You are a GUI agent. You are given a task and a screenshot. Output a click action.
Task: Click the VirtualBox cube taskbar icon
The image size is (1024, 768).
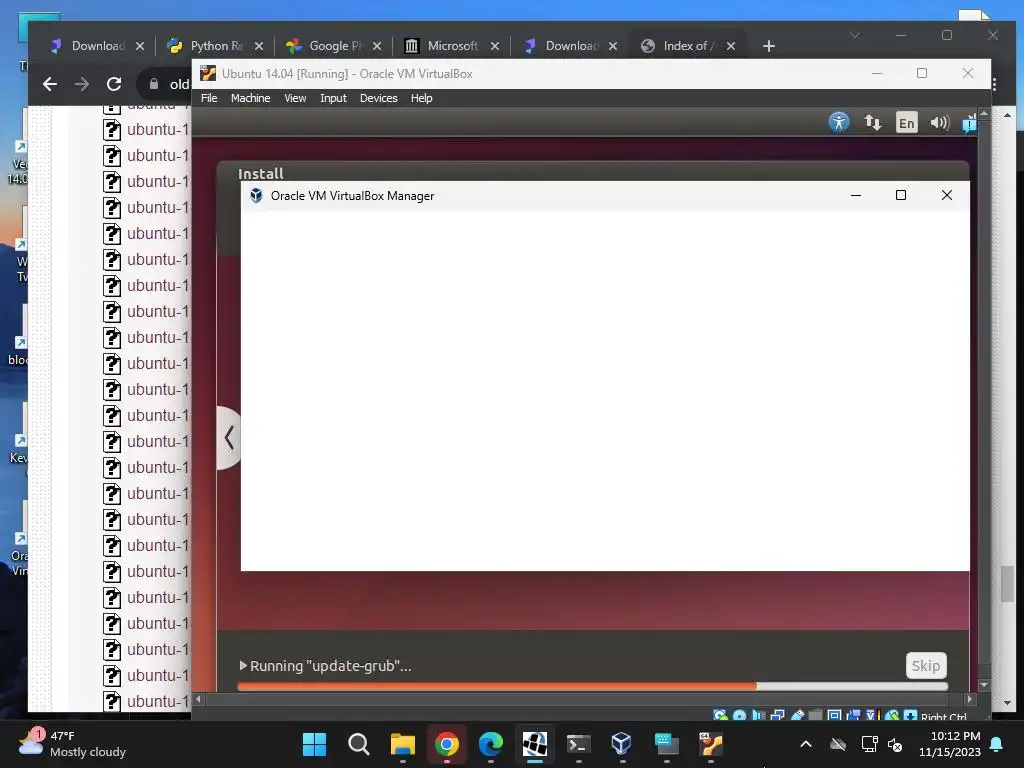click(x=622, y=744)
